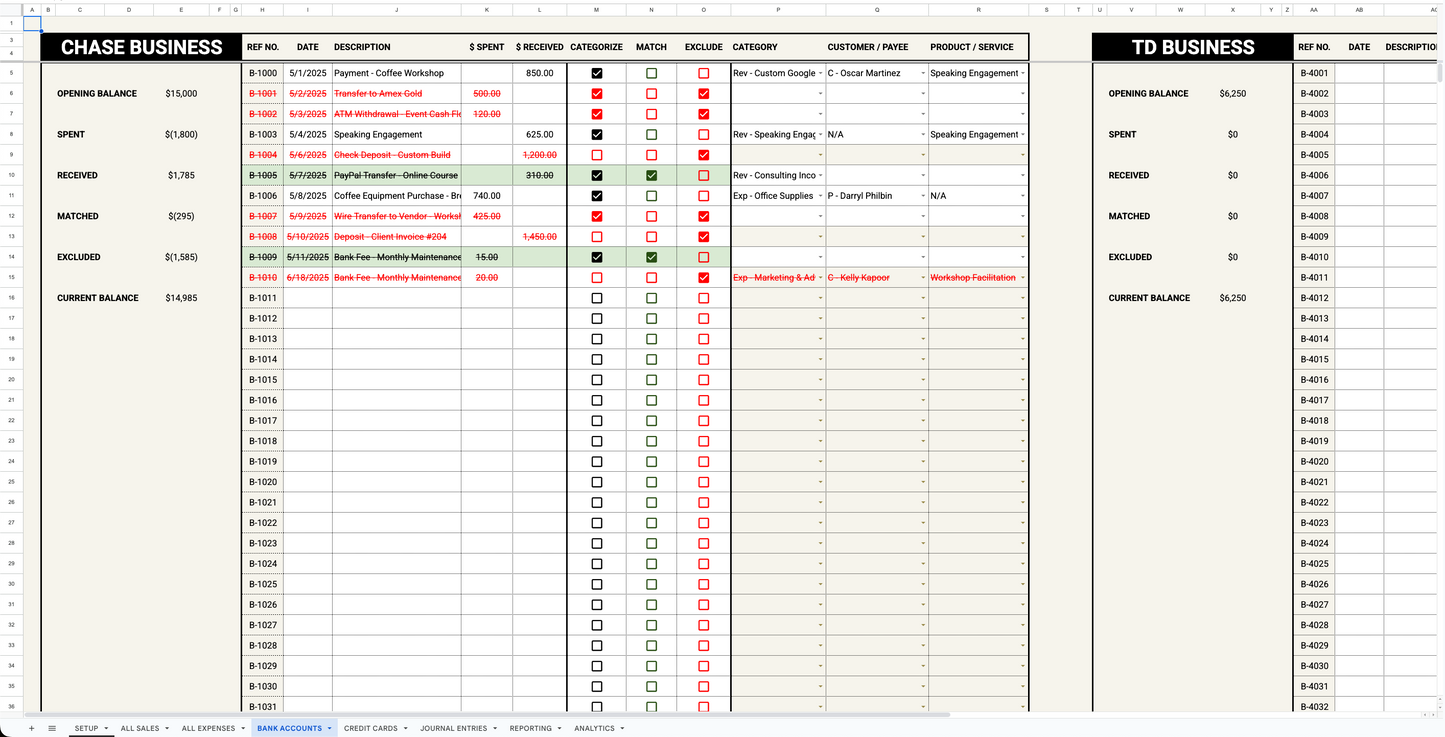Image resolution: width=1445 pixels, height=737 pixels.
Task: Open the PRODUCT/SERVICE dropdown for B-1003
Action: [1021, 134]
